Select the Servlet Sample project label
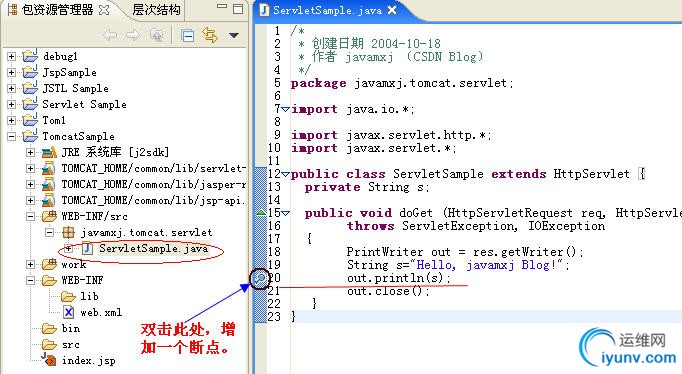Image resolution: width=682 pixels, height=374 pixels. click(x=84, y=104)
